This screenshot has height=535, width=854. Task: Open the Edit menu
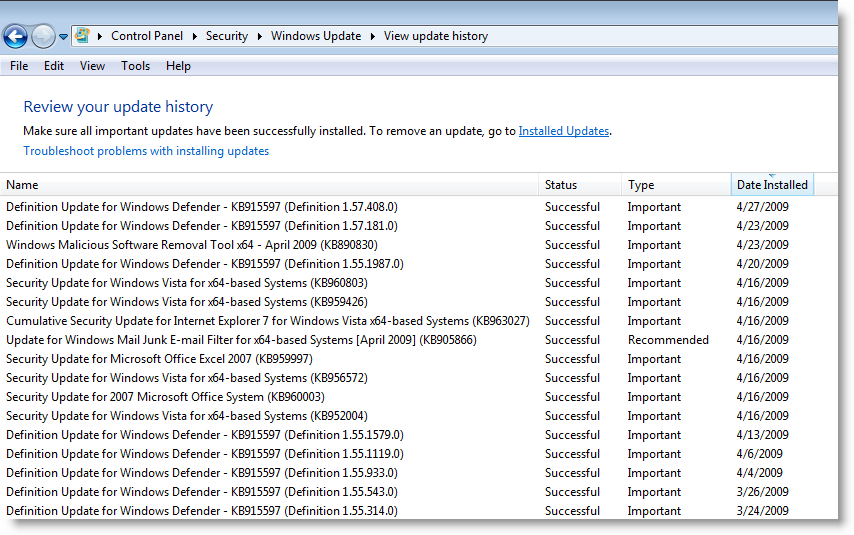[x=54, y=66]
